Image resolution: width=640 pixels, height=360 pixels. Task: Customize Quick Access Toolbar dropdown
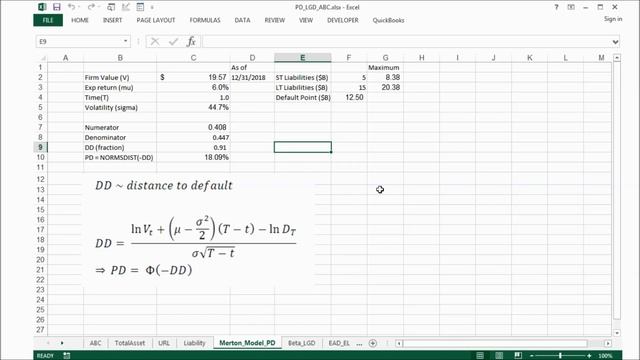(152, 7)
